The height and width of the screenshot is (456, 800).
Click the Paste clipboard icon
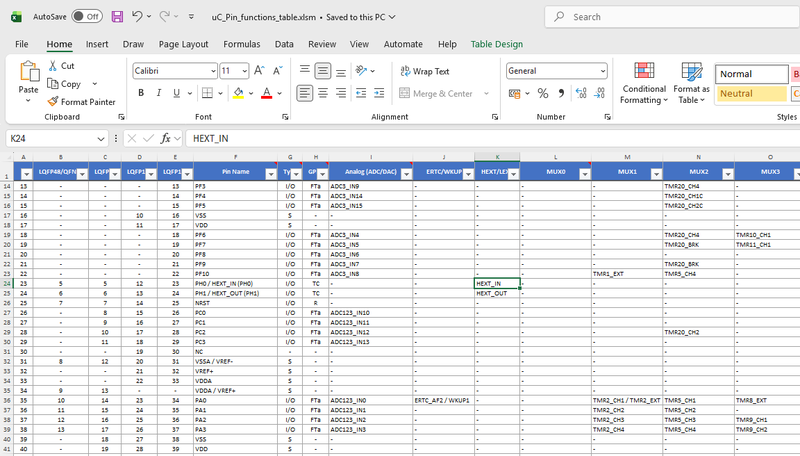[x=29, y=71]
